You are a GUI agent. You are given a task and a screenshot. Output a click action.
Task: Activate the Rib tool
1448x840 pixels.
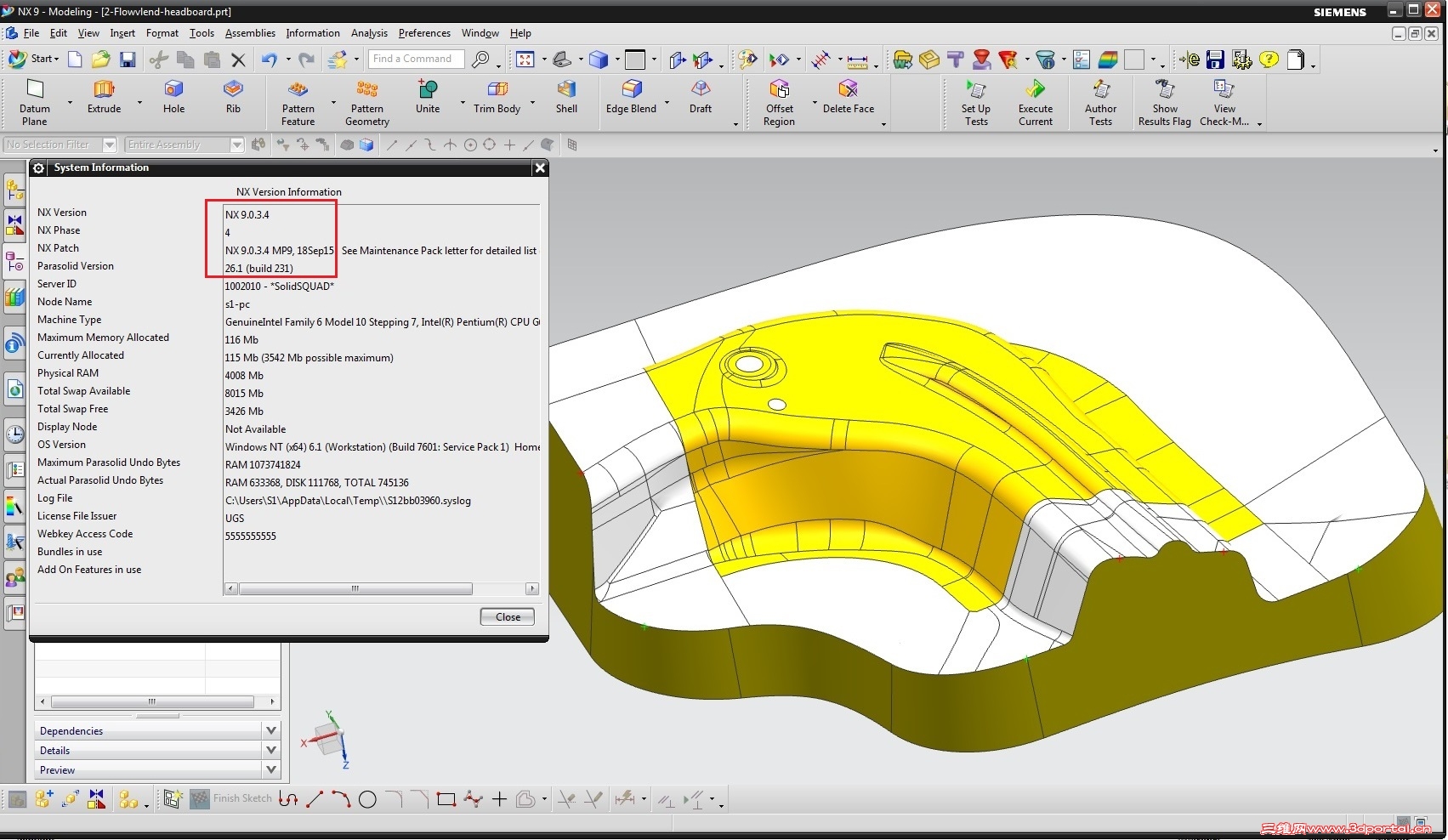pos(233,97)
